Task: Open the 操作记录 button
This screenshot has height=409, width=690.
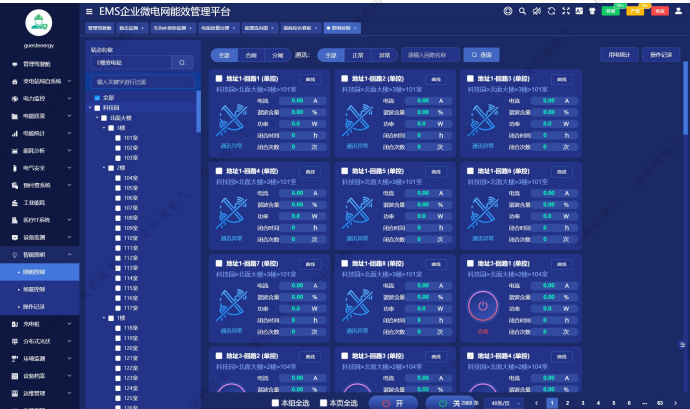Action: (661, 54)
